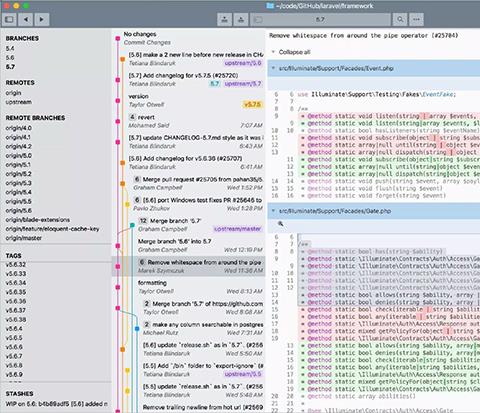Select branch 5.6 in Branches
The width and height of the screenshot is (480, 413).
pyautogui.click(x=10, y=57)
